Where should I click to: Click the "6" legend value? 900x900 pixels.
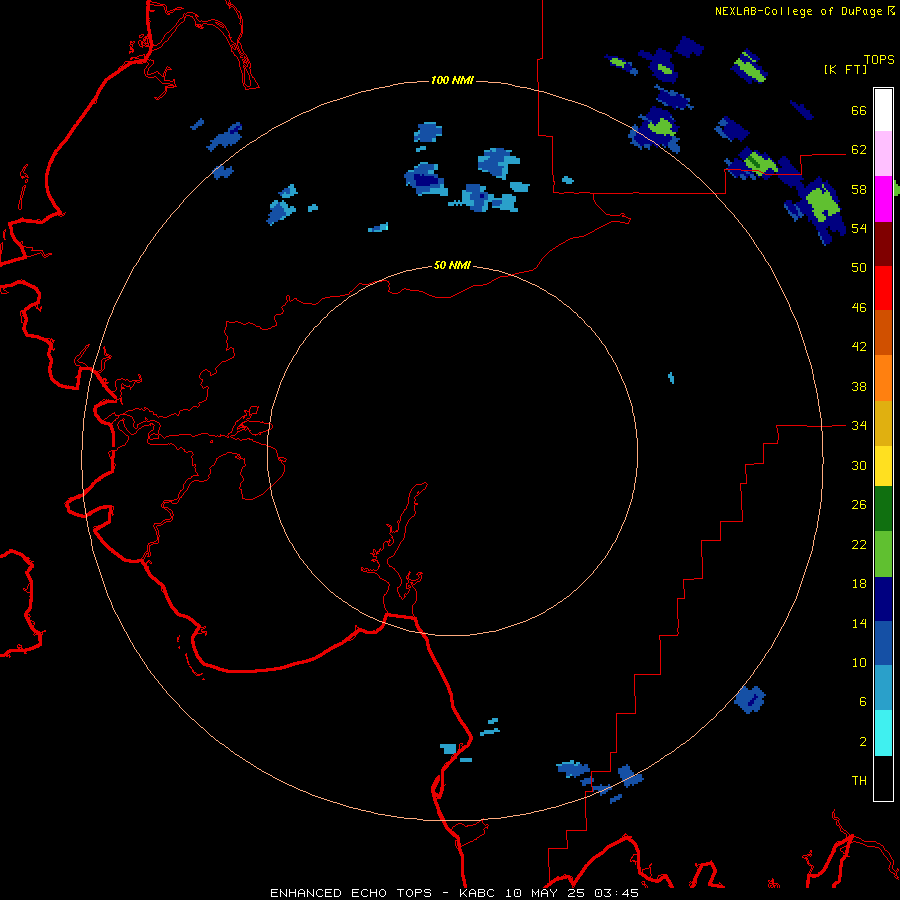coord(862,702)
